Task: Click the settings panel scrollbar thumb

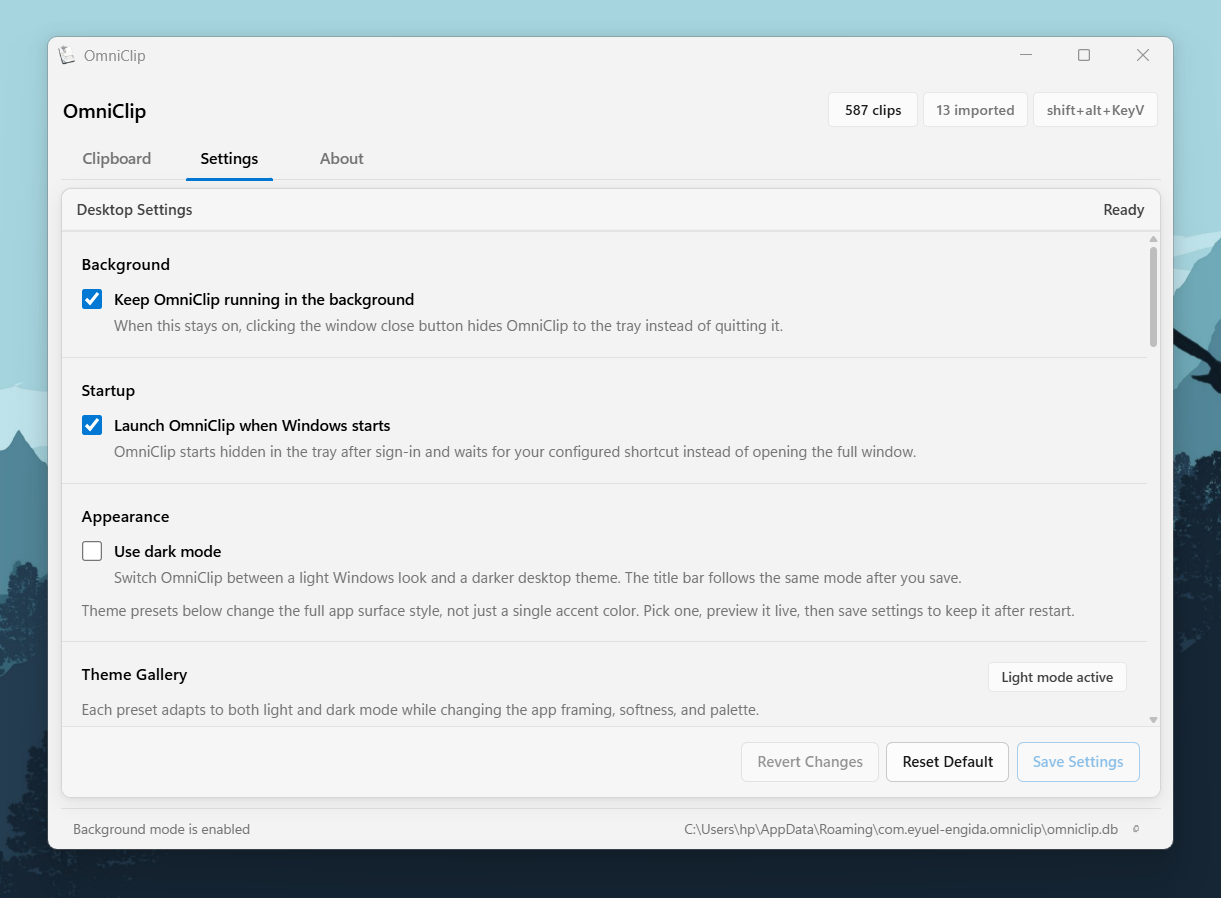Action: pyautogui.click(x=1153, y=297)
